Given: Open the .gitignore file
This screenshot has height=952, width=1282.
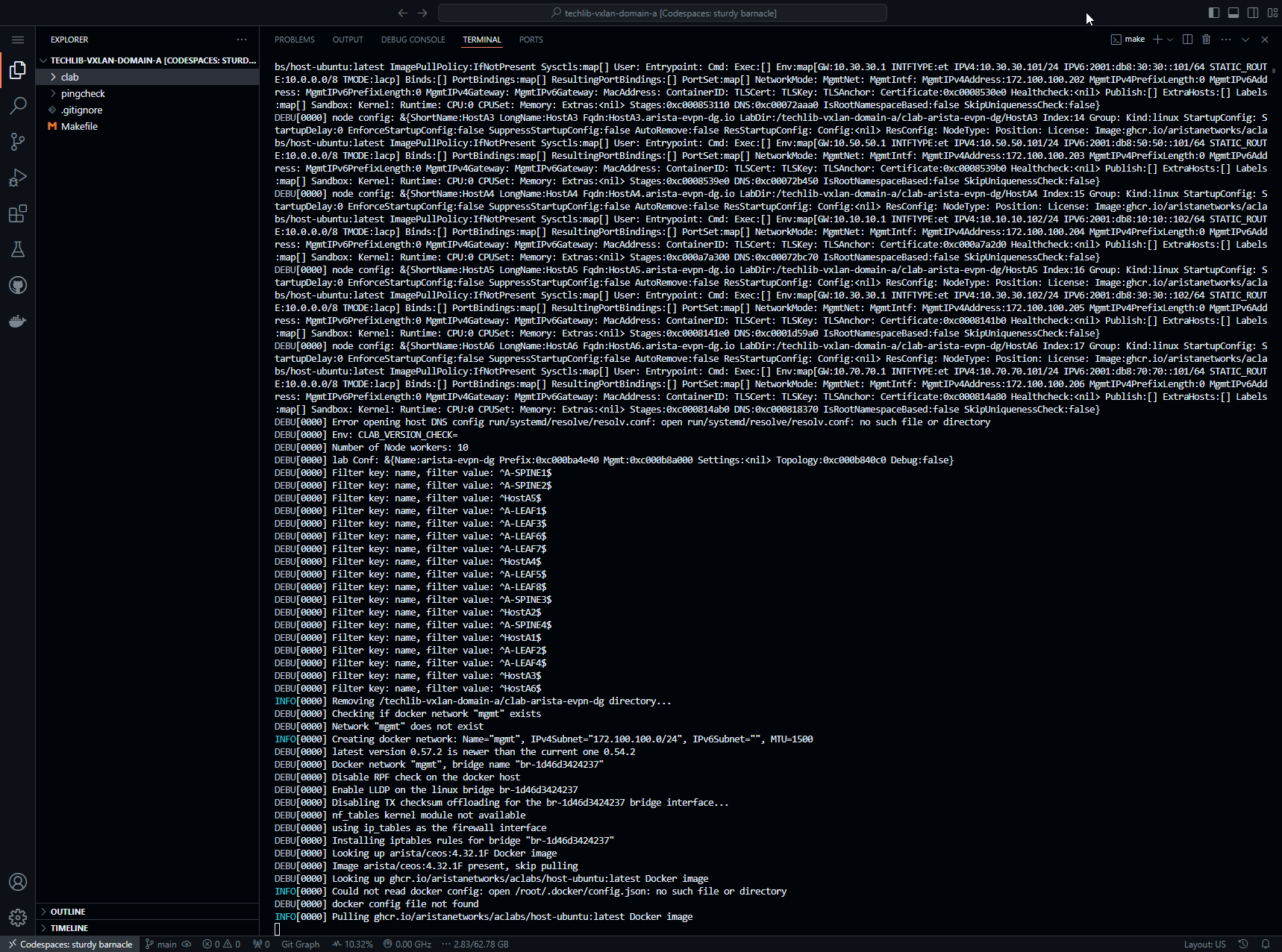Looking at the screenshot, I should click(148, 110).
